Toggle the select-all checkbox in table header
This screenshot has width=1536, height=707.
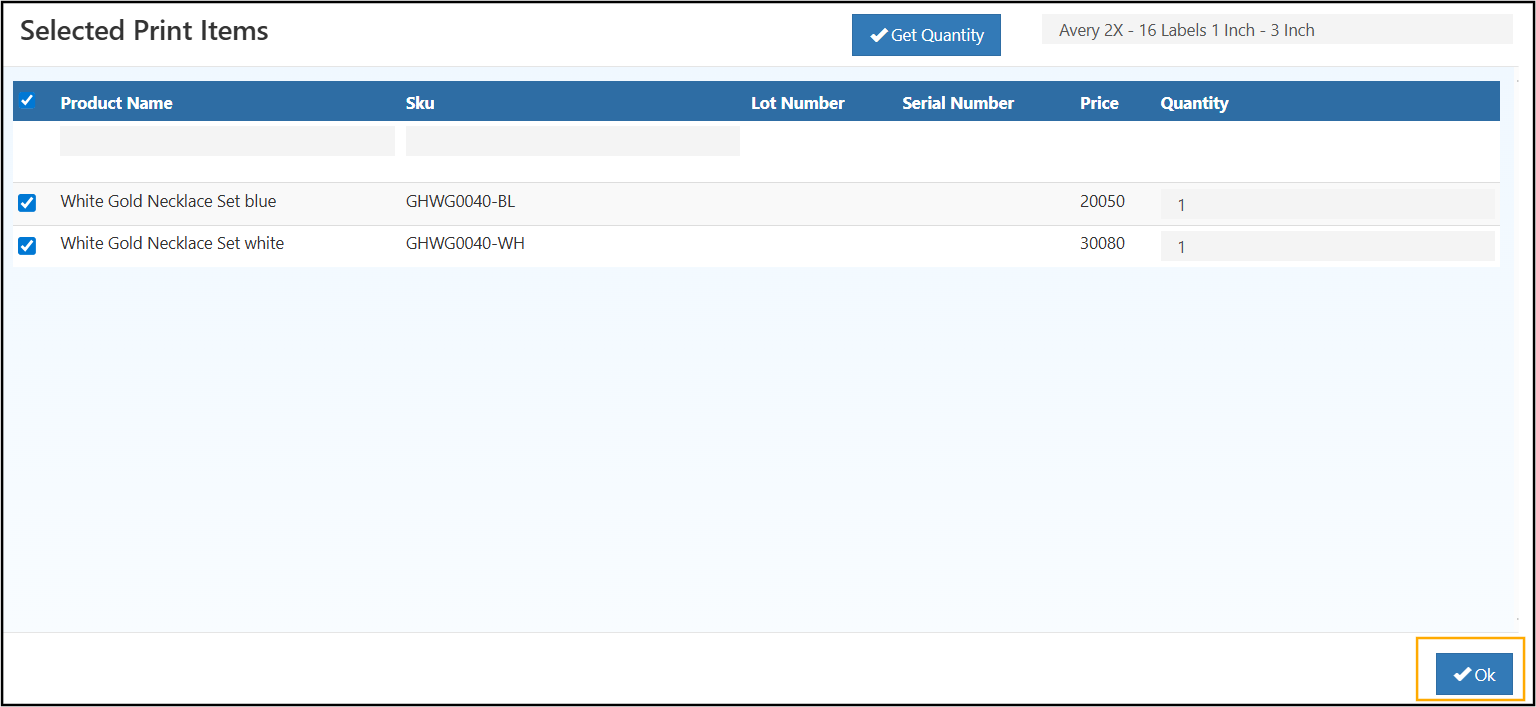coord(27,100)
